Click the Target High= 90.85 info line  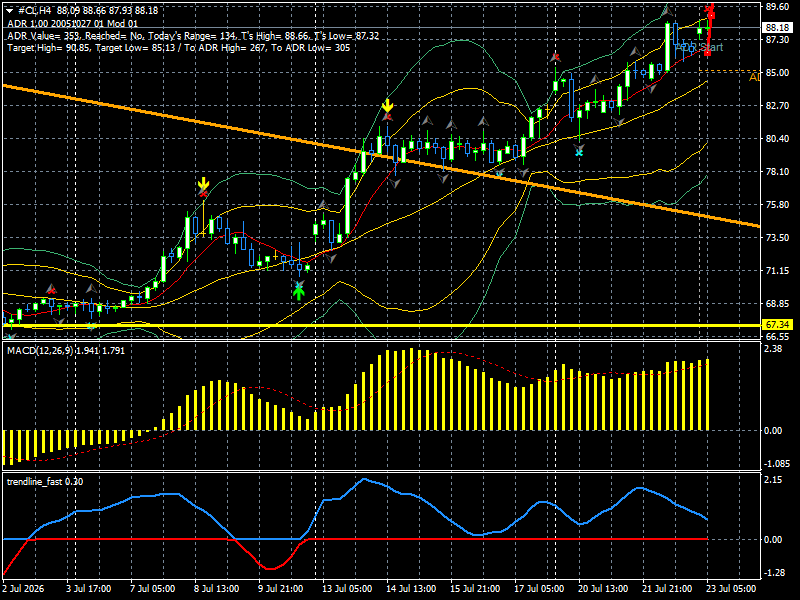(x=179, y=47)
